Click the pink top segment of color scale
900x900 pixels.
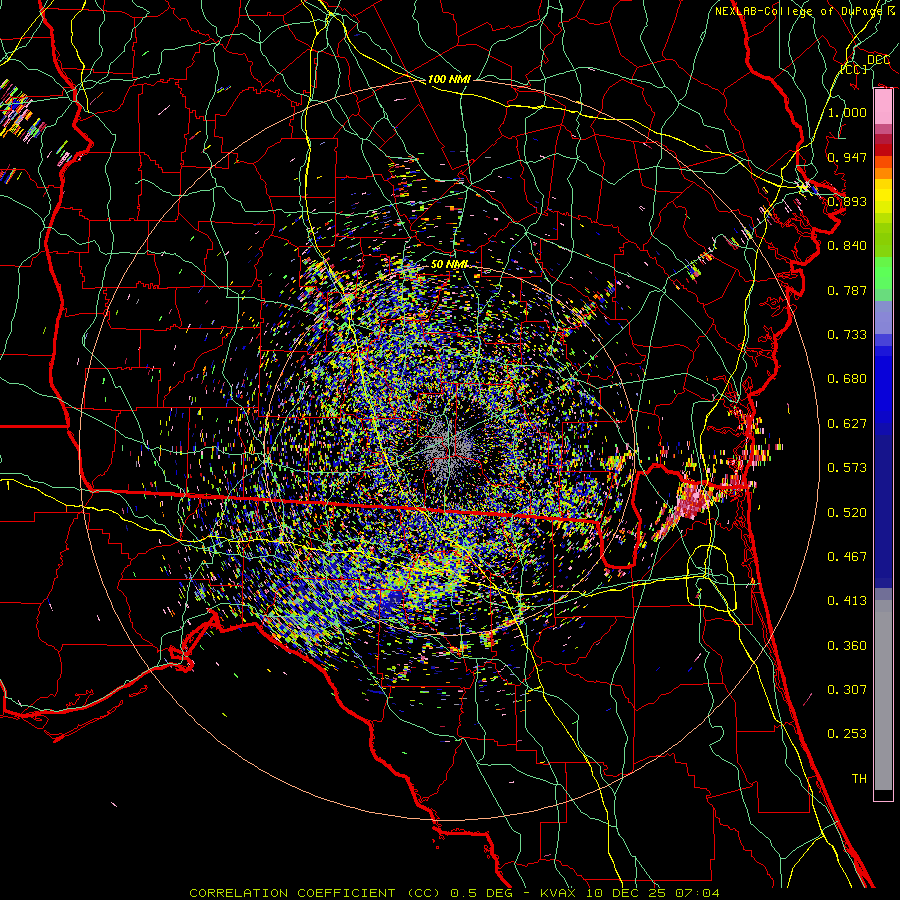883,107
